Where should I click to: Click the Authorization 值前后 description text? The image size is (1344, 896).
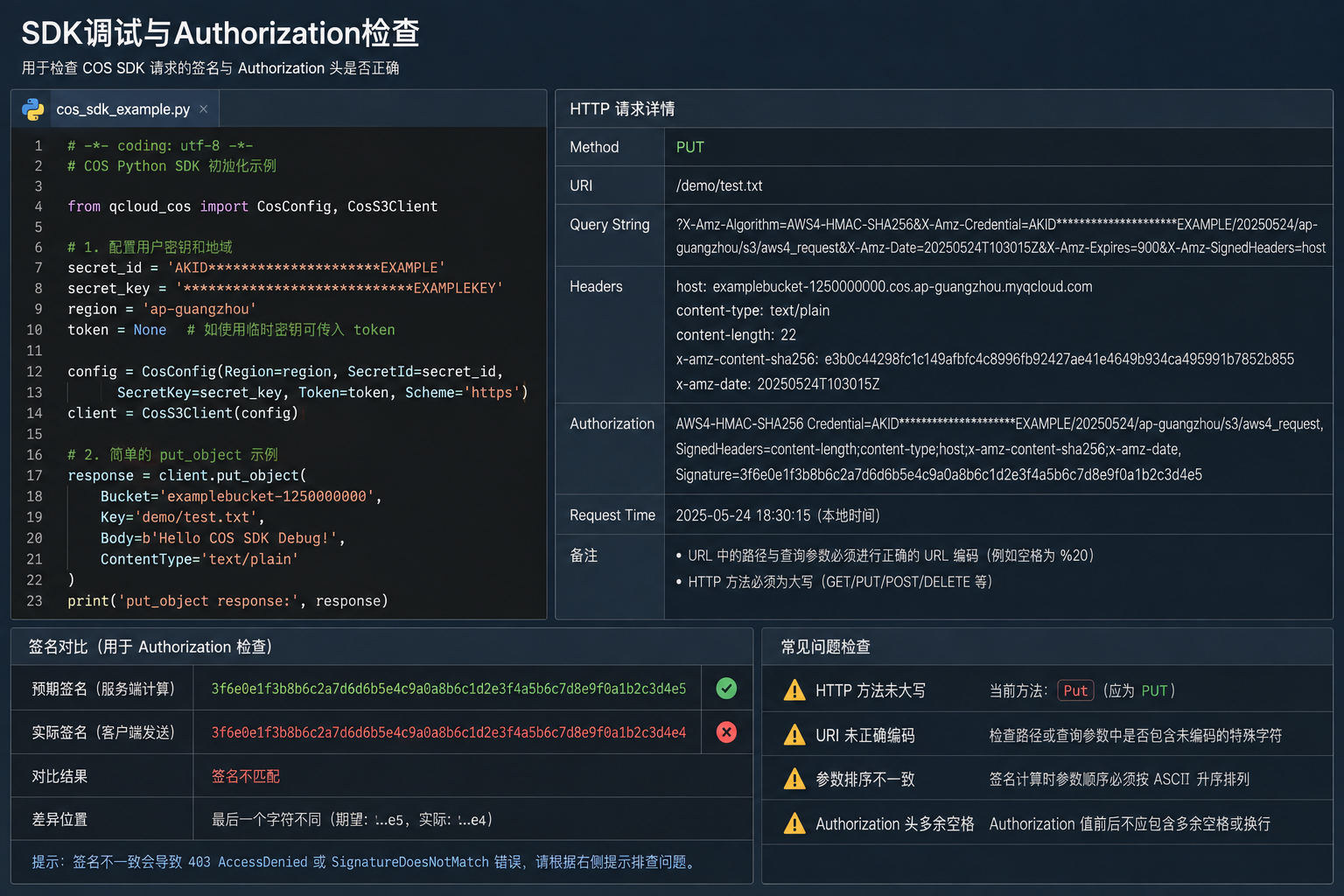pos(1130,823)
